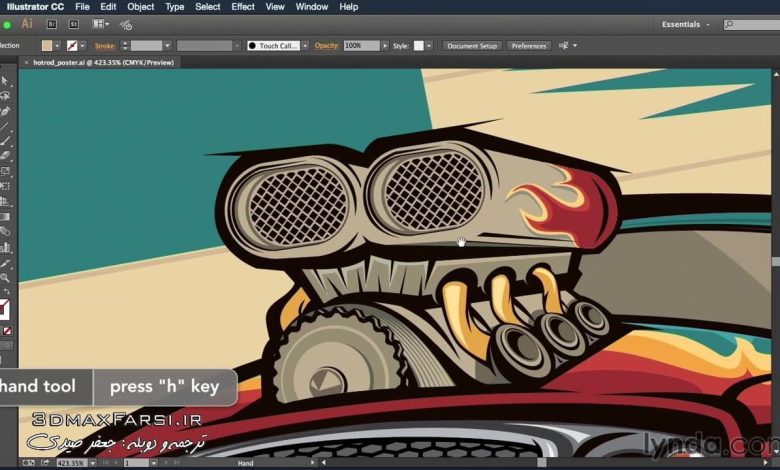Image resolution: width=780 pixels, height=470 pixels.
Task: Select the Pen tool
Action: [5, 111]
